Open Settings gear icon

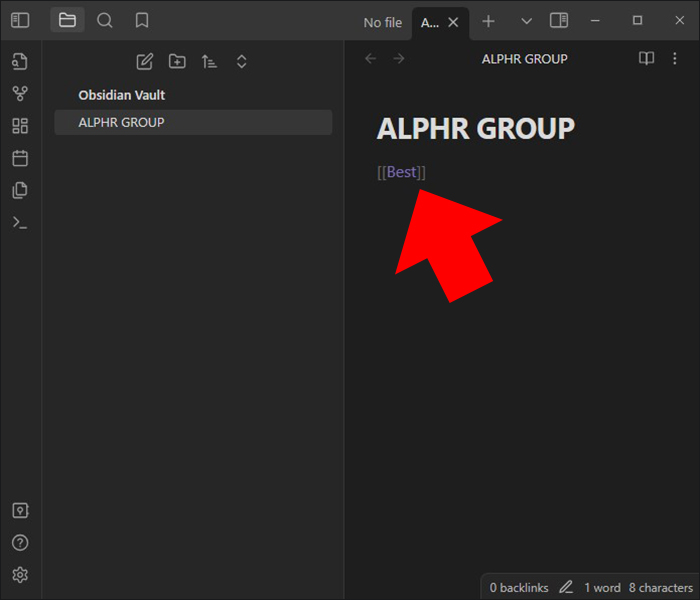pos(20,575)
